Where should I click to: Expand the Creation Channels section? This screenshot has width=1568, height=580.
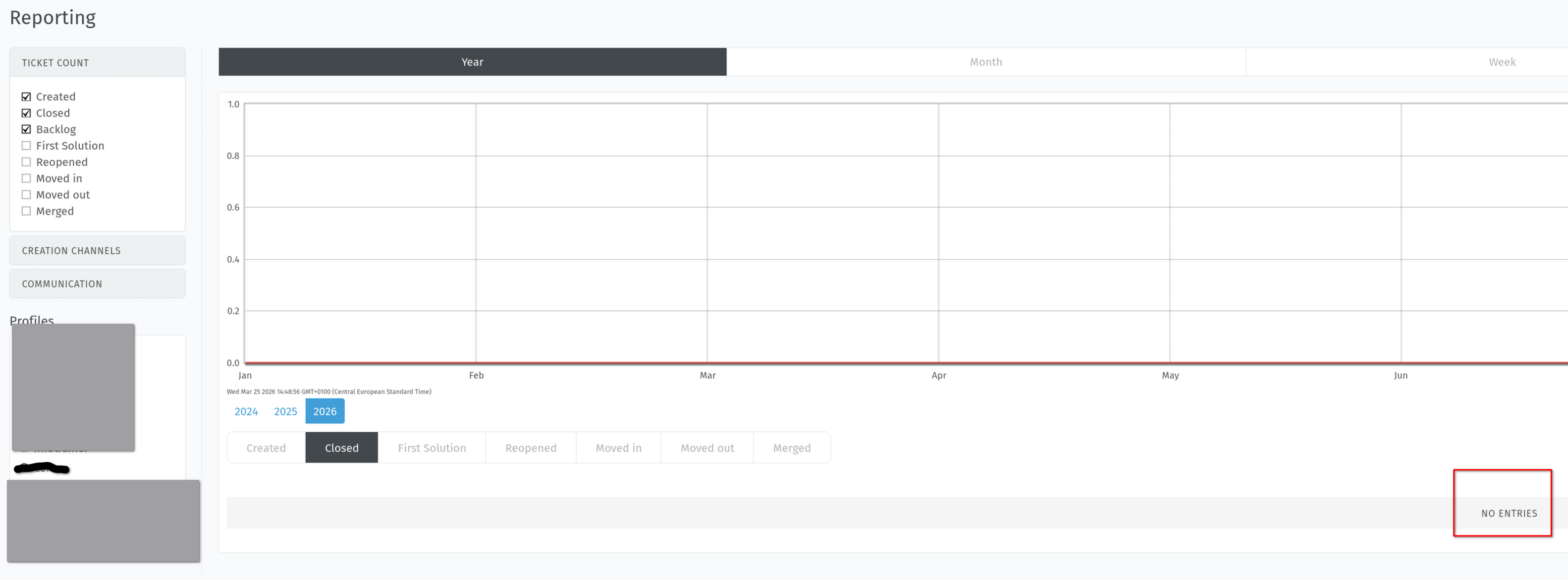(98, 250)
